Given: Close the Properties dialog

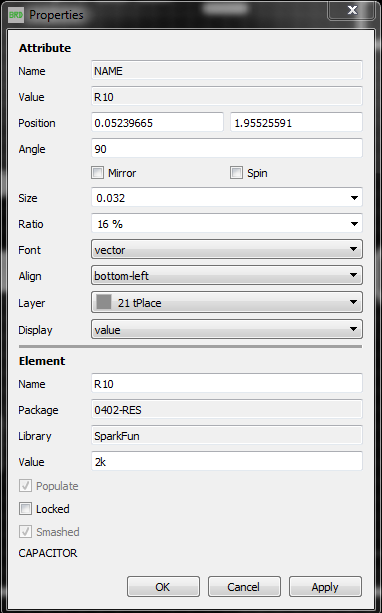Looking at the screenshot, I should (x=352, y=10).
